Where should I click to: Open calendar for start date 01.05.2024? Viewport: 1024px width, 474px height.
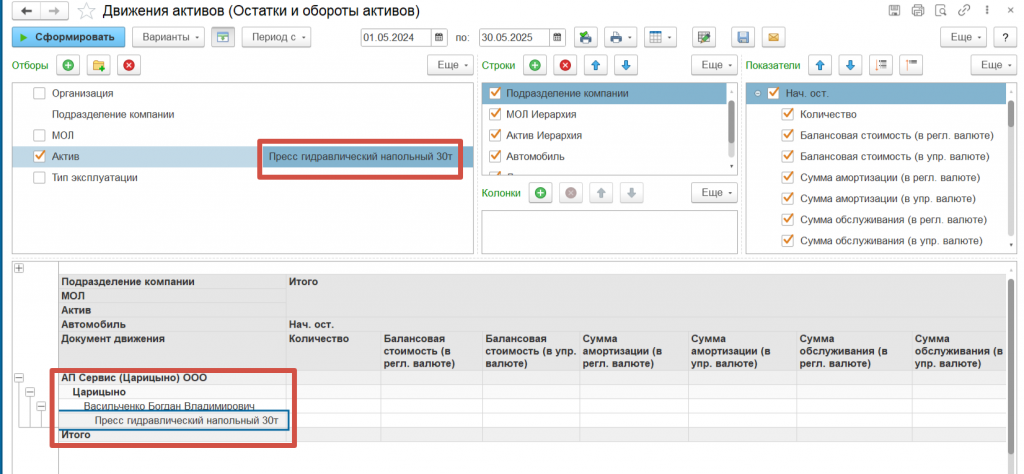tap(439, 37)
